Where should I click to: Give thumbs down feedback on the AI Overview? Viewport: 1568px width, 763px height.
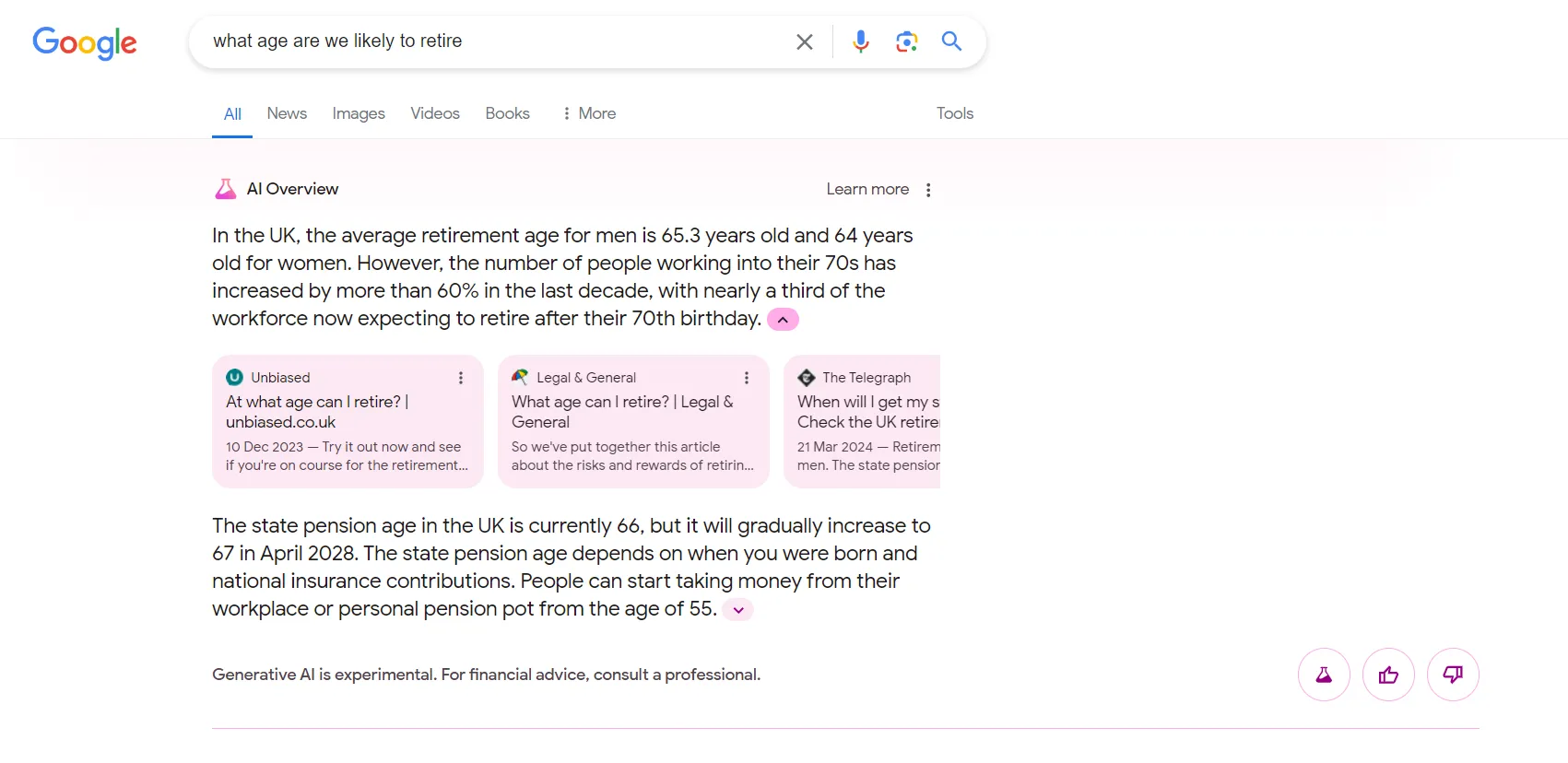[1453, 675]
